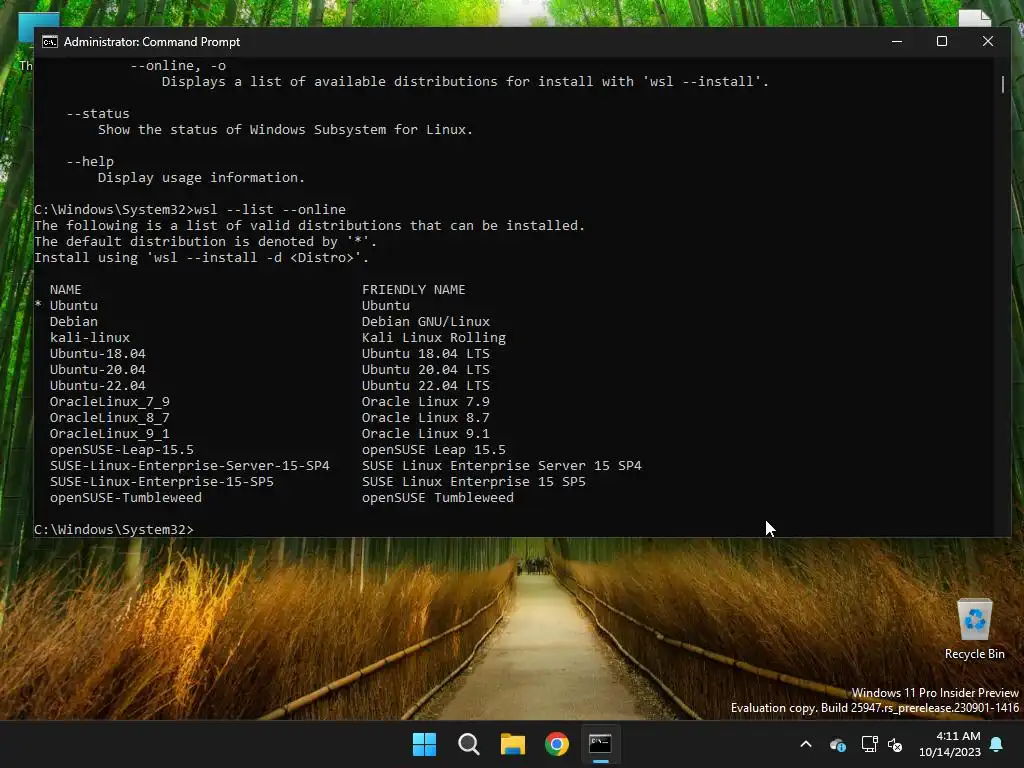Open OneDrive cloud tray icon
Viewport: 1024px width, 768px height.
[837, 744]
